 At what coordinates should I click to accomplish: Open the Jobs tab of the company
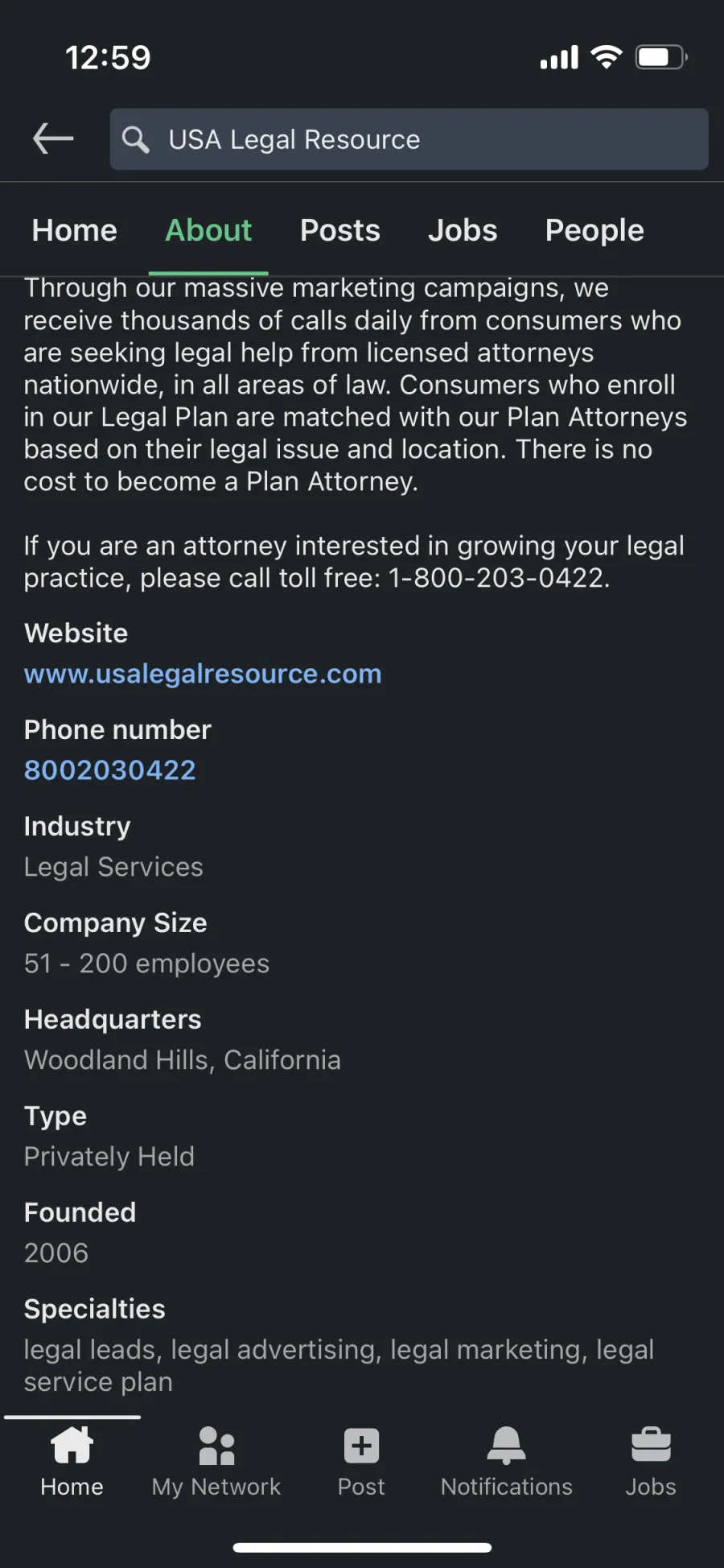(463, 230)
